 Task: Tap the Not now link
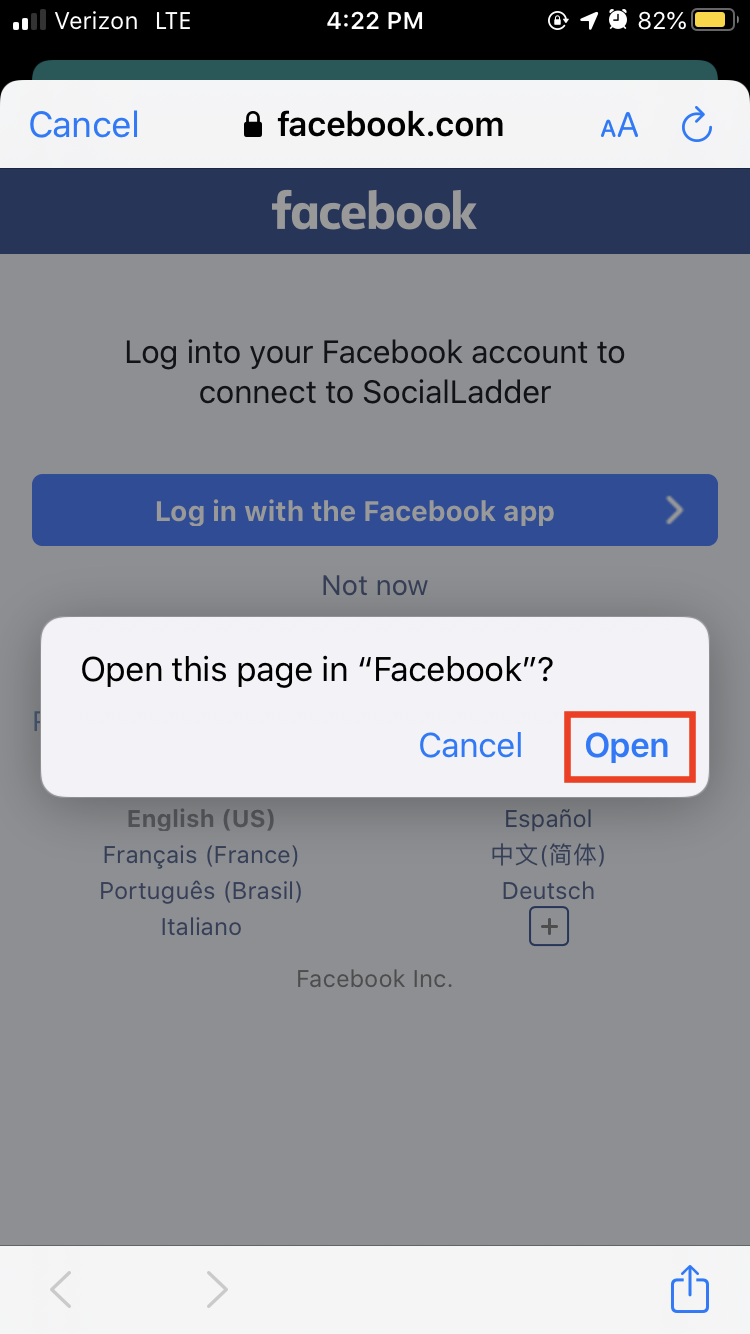375,585
